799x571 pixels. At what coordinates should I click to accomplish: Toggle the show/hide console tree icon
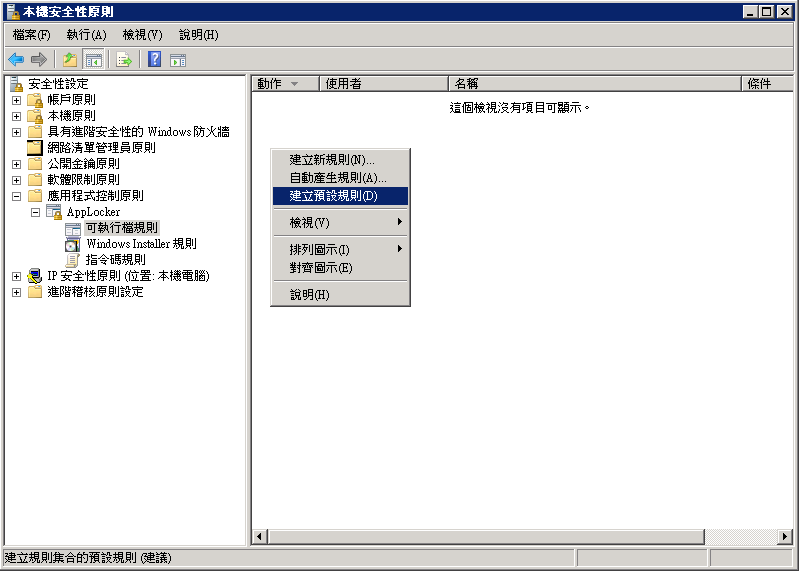(93, 60)
